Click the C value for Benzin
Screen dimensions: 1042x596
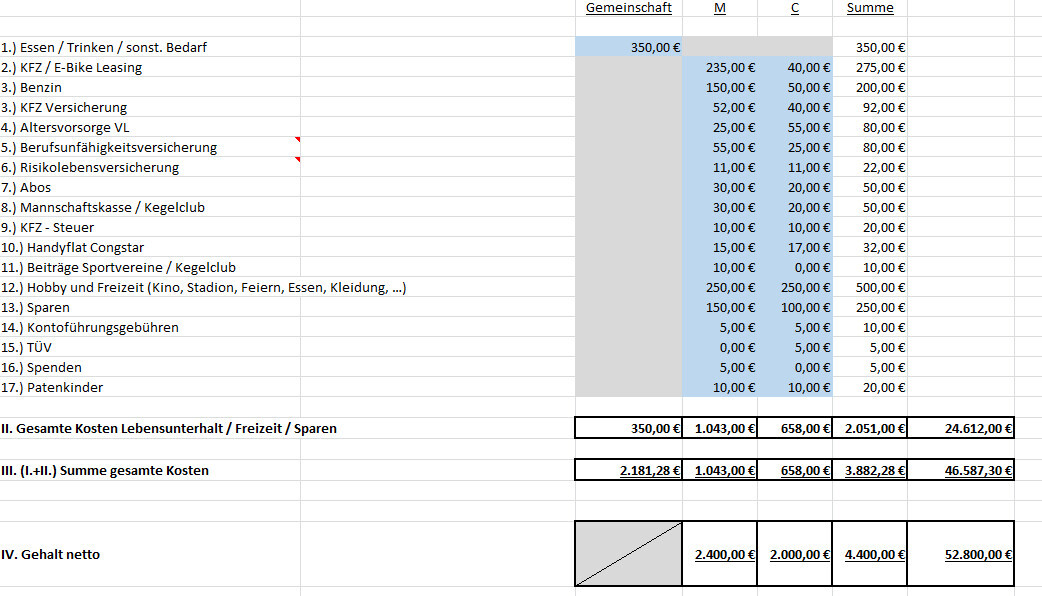coord(795,87)
